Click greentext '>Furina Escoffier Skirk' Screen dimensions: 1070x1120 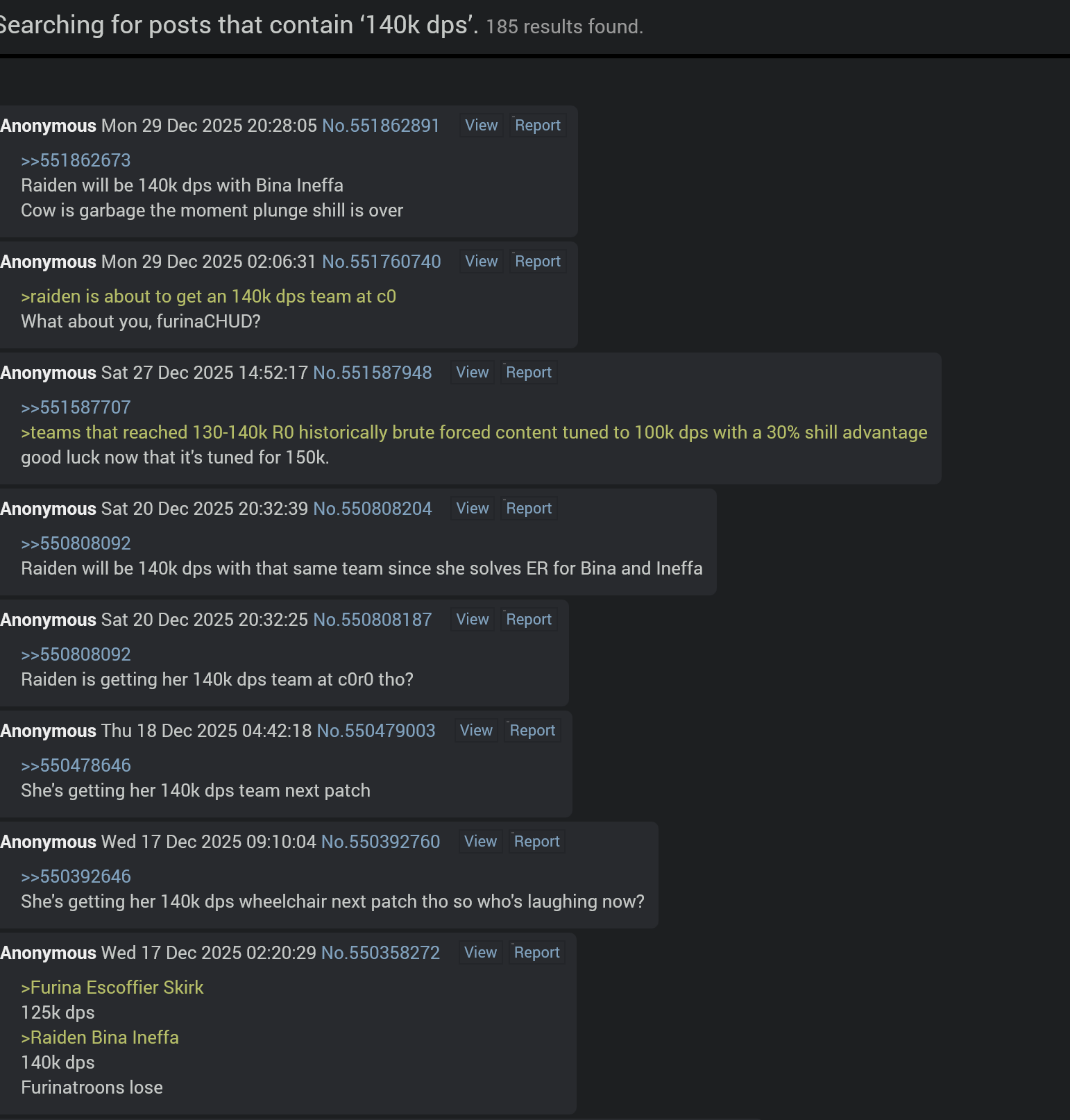coord(112,987)
